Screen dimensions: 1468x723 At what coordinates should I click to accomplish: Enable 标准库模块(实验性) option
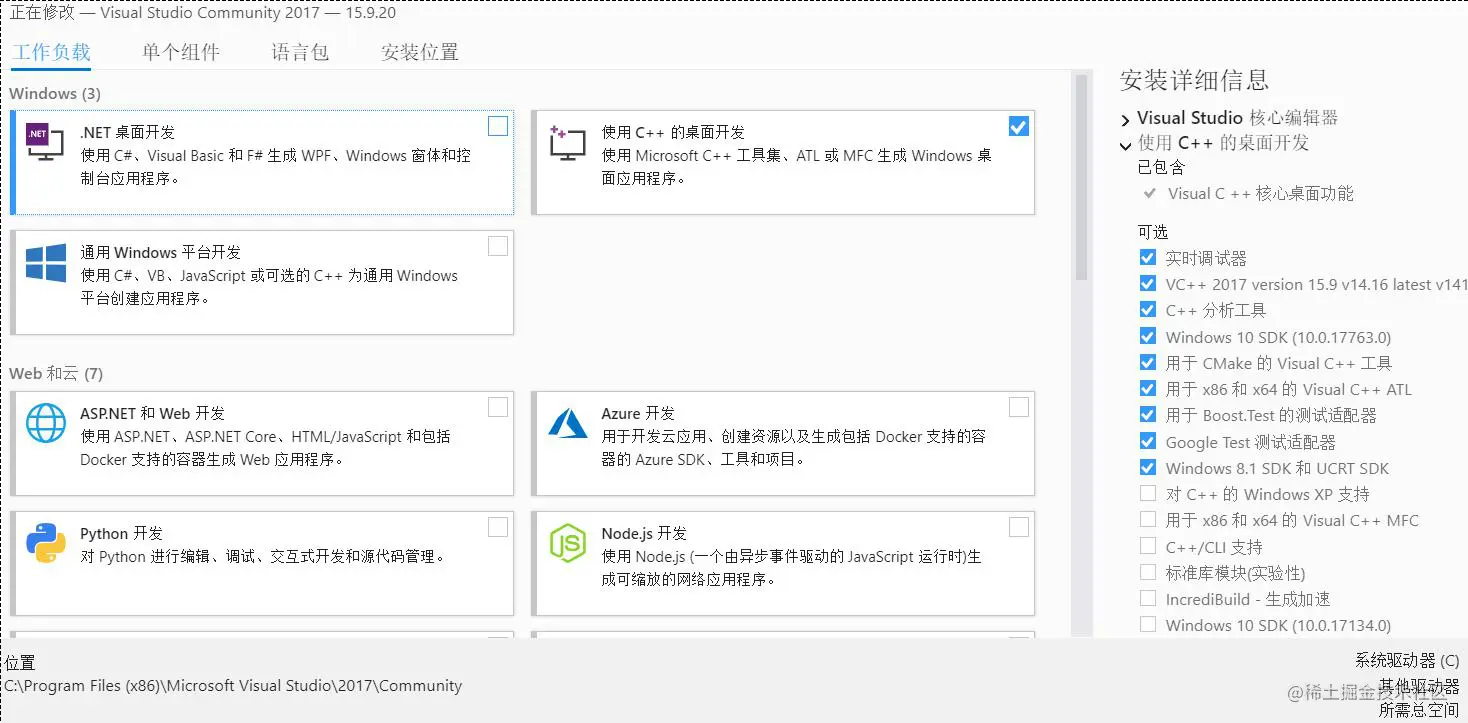point(1147,572)
